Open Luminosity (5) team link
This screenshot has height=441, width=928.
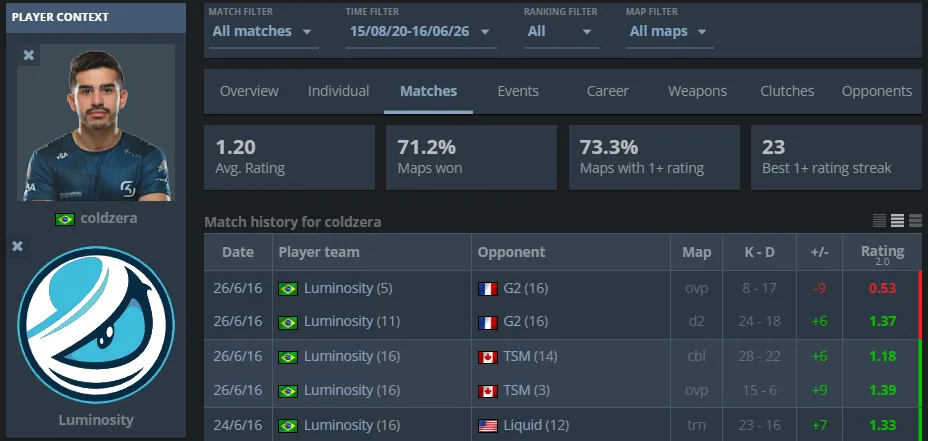(348, 289)
